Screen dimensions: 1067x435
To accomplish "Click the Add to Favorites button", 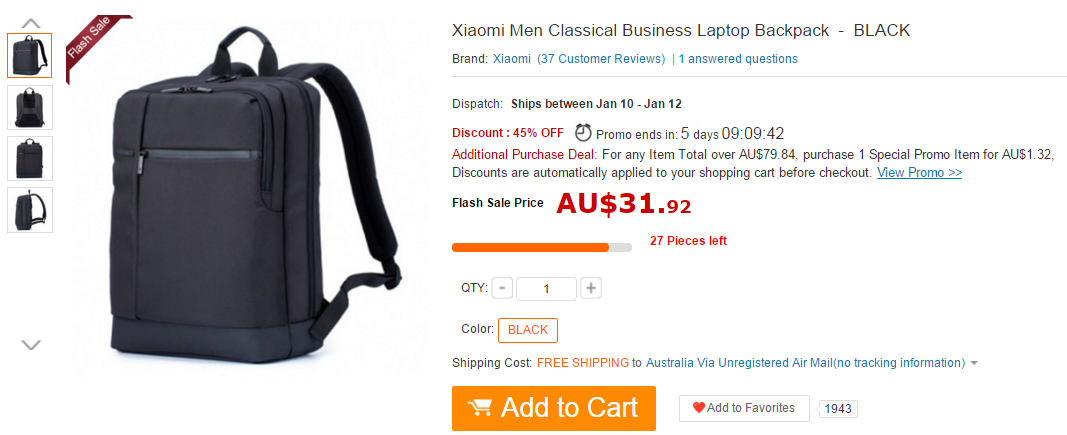I will (744, 408).
